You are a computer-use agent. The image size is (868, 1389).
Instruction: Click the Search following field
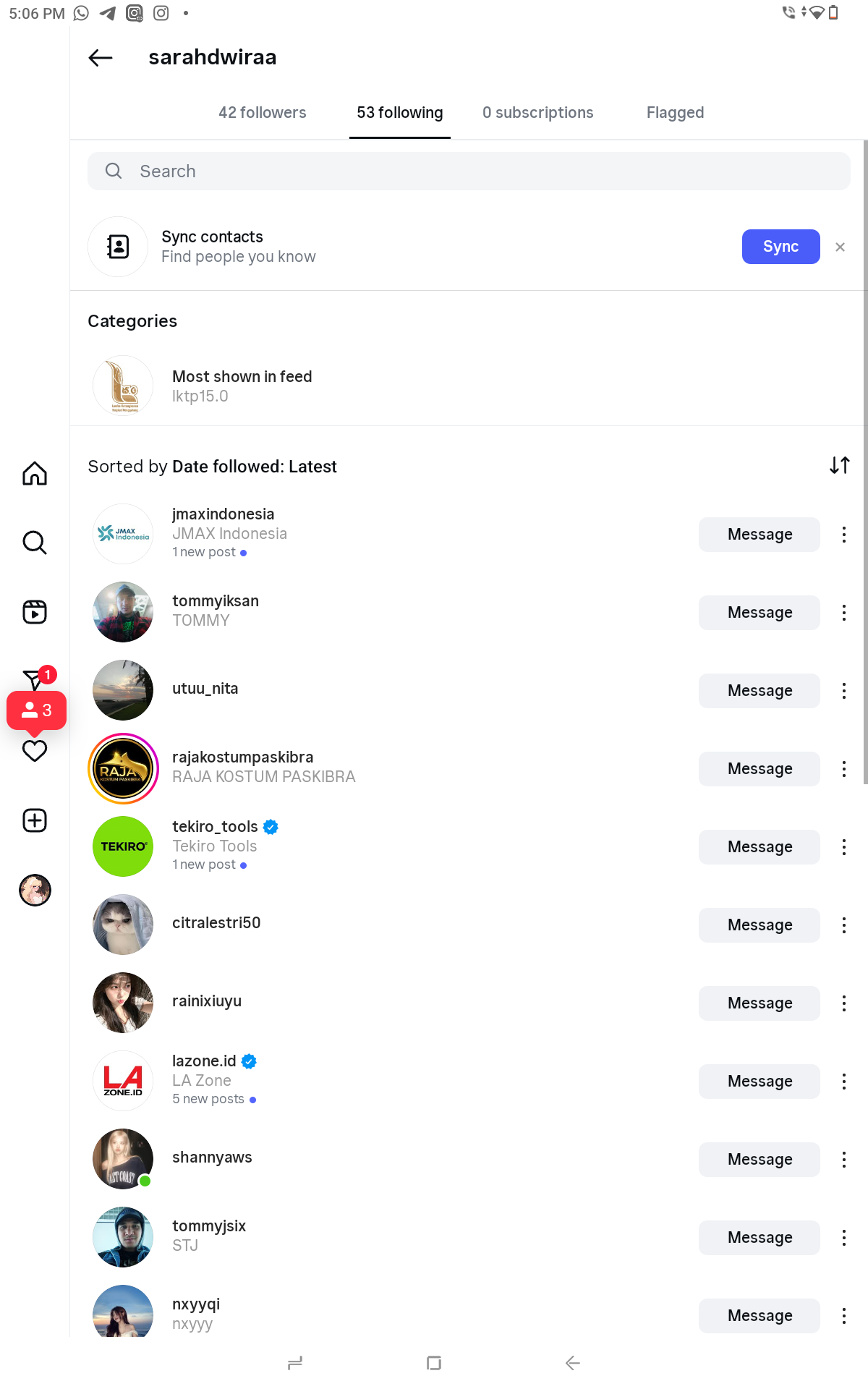point(469,171)
